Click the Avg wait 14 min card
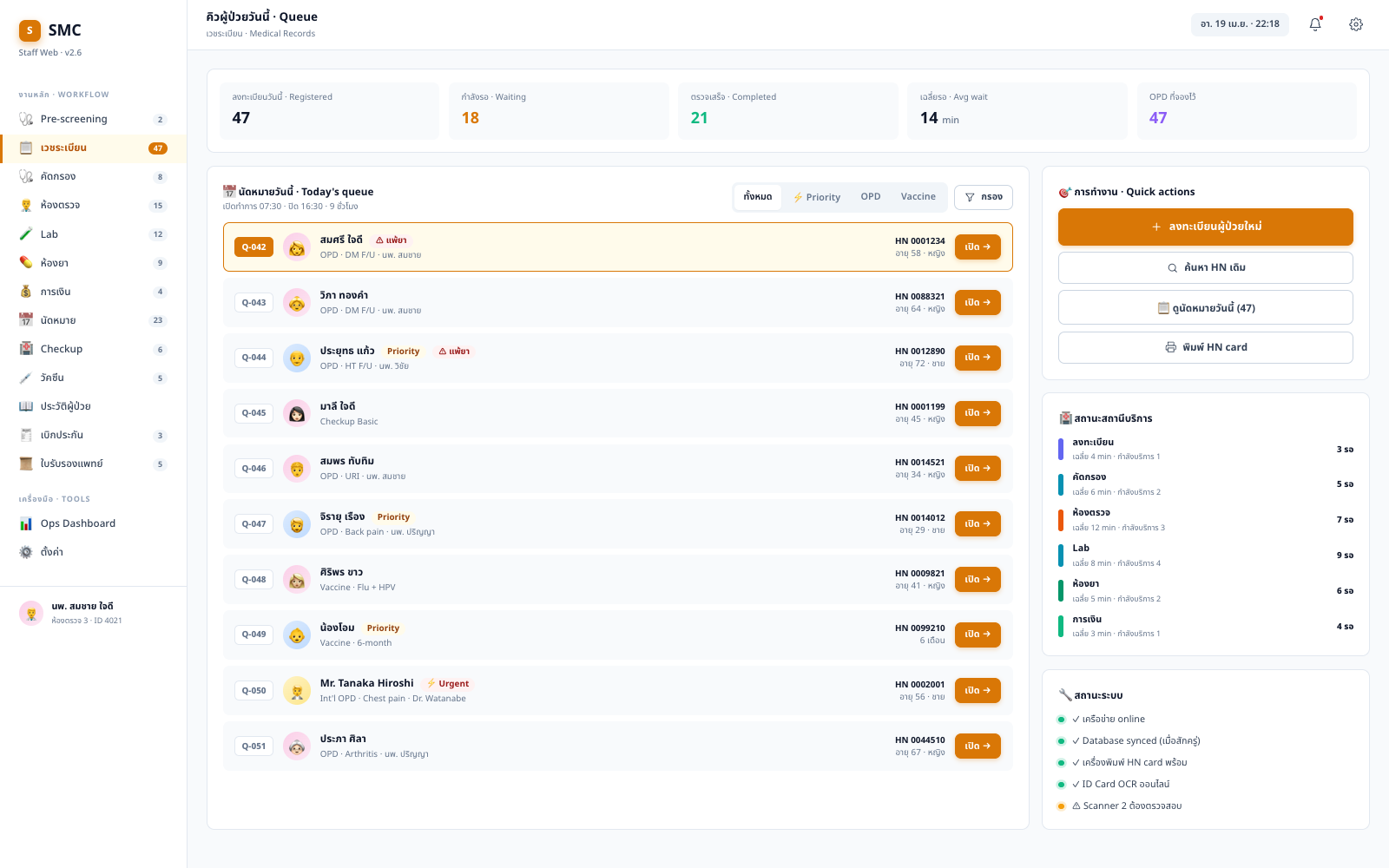 point(1017,111)
